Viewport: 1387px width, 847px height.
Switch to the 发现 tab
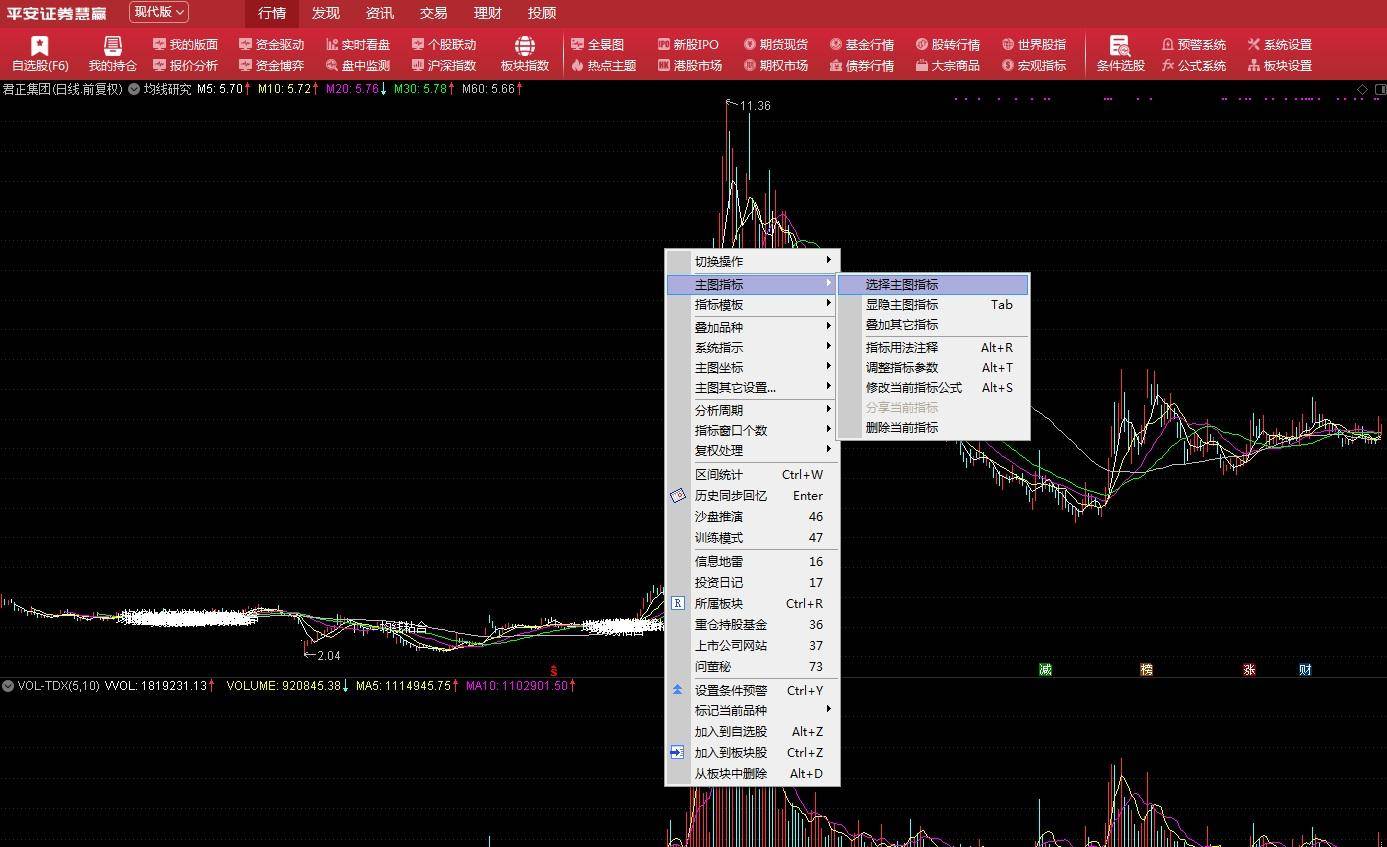click(x=325, y=13)
